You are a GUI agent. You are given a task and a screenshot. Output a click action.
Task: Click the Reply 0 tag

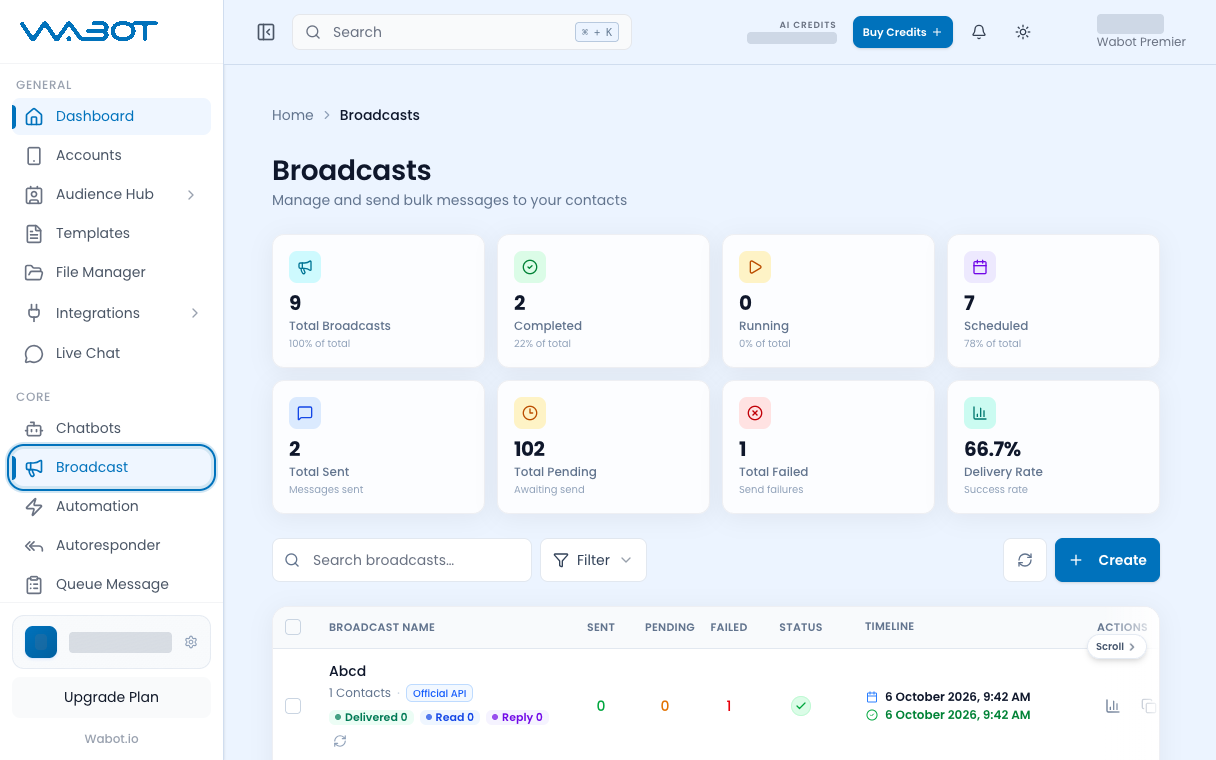(517, 717)
